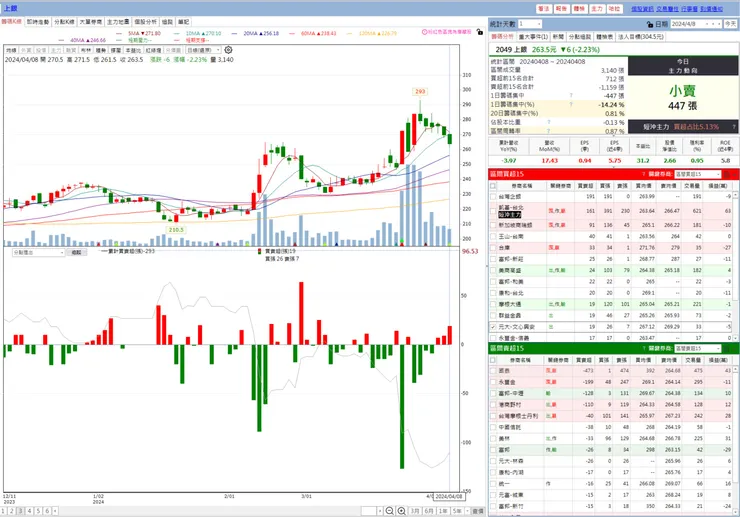The height and width of the screenshot is (517, 740).
Task: Click the 主力 red button in top bar
Action: tap(597, 8)
